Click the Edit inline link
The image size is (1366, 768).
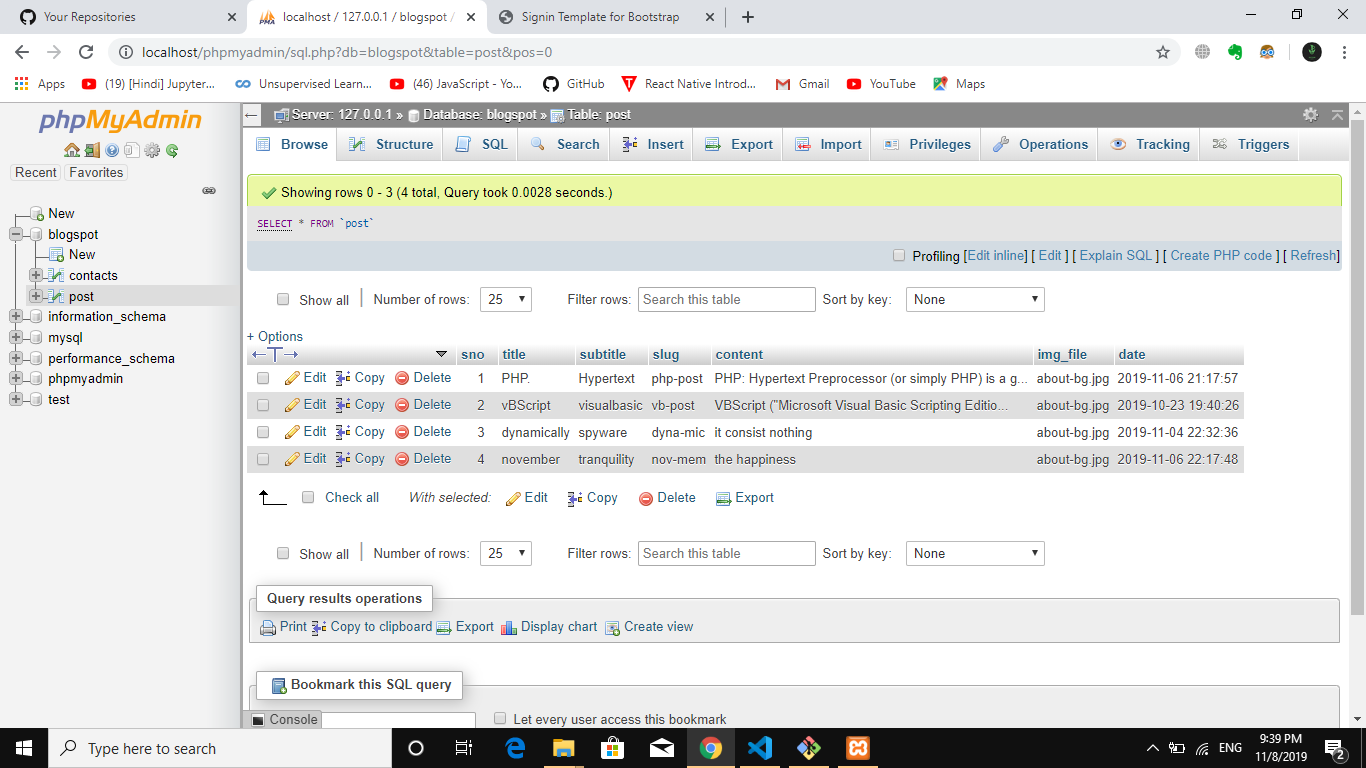click(x=997, y=256)
